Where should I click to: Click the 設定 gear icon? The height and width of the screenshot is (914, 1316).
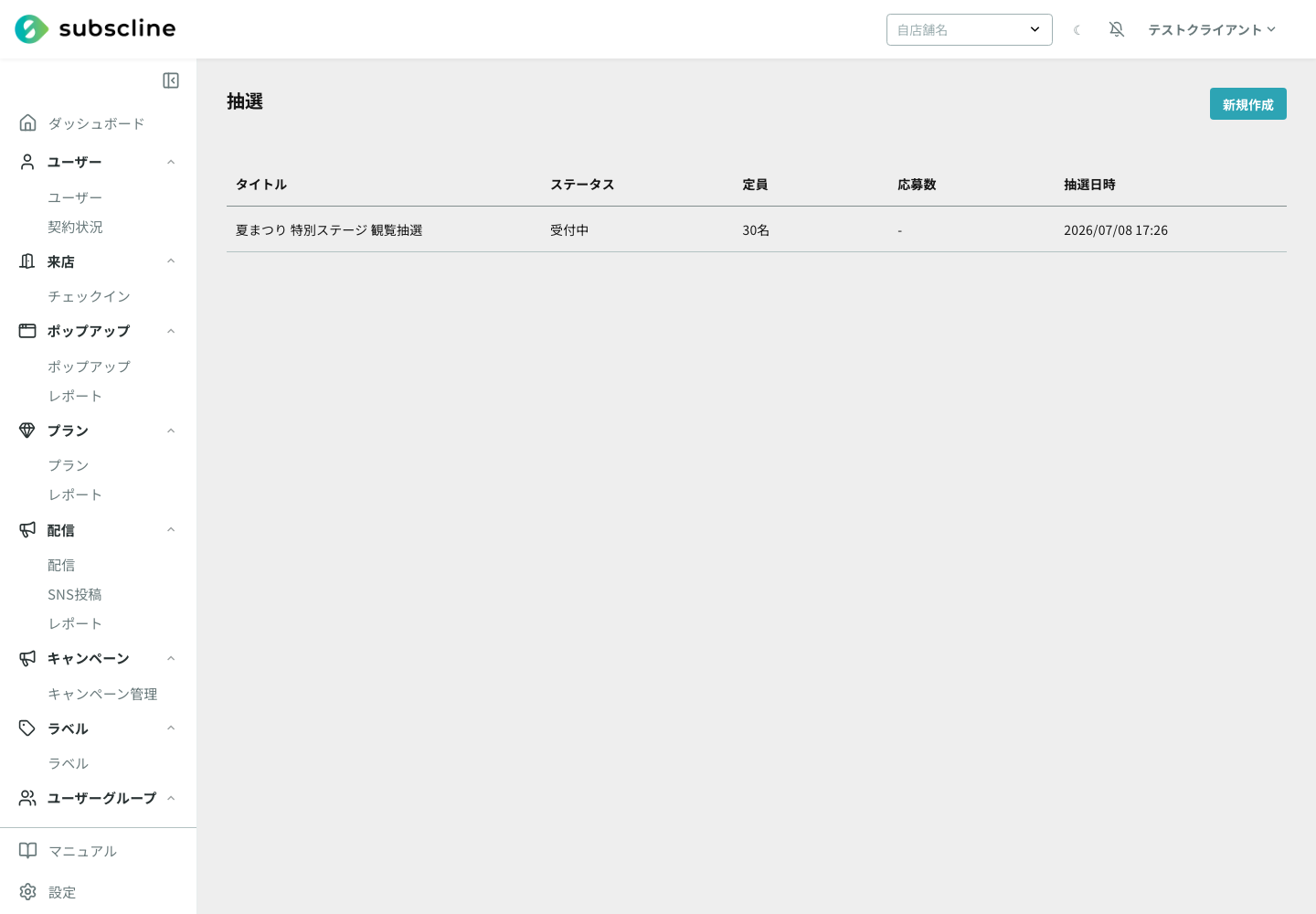[x=28, y=892]
